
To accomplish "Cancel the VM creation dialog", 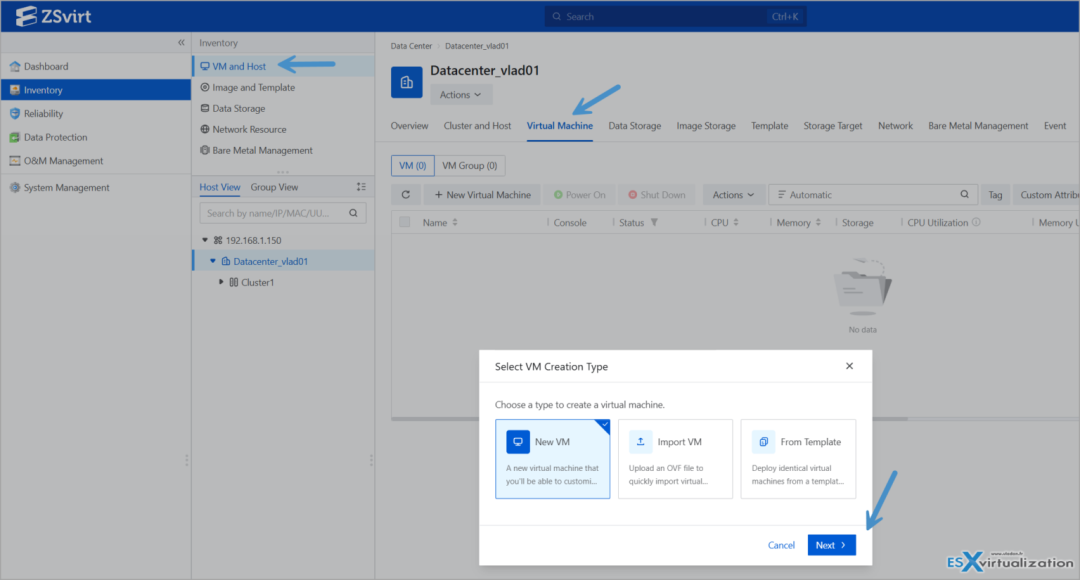I will pos(781,545).
